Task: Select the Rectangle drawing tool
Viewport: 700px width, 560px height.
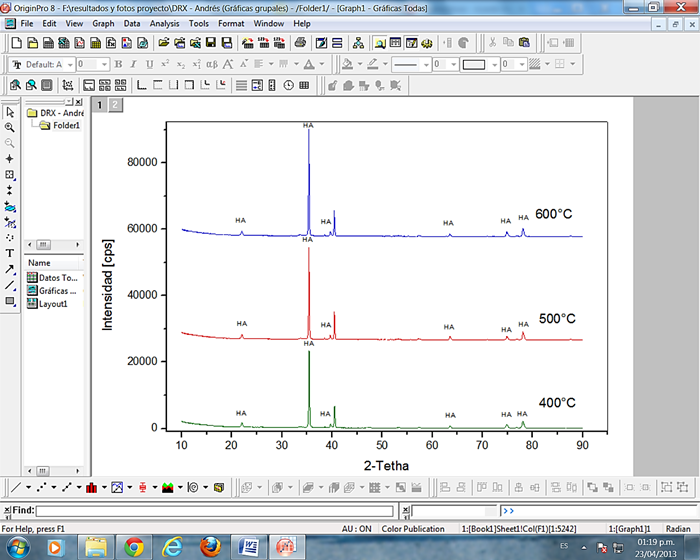Action: 10,300
